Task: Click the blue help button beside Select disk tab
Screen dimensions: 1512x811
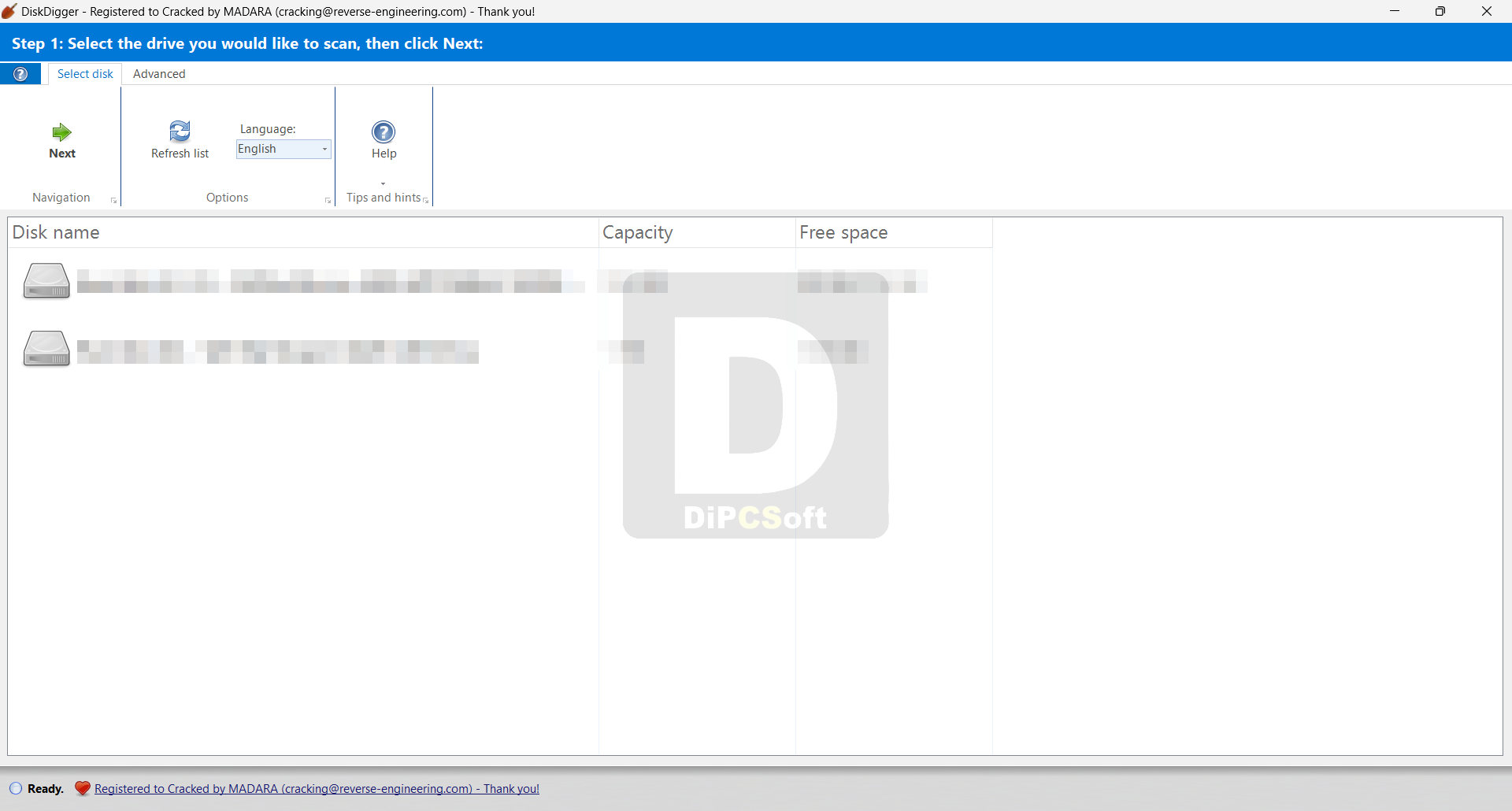Action: (x=20, y=74)
